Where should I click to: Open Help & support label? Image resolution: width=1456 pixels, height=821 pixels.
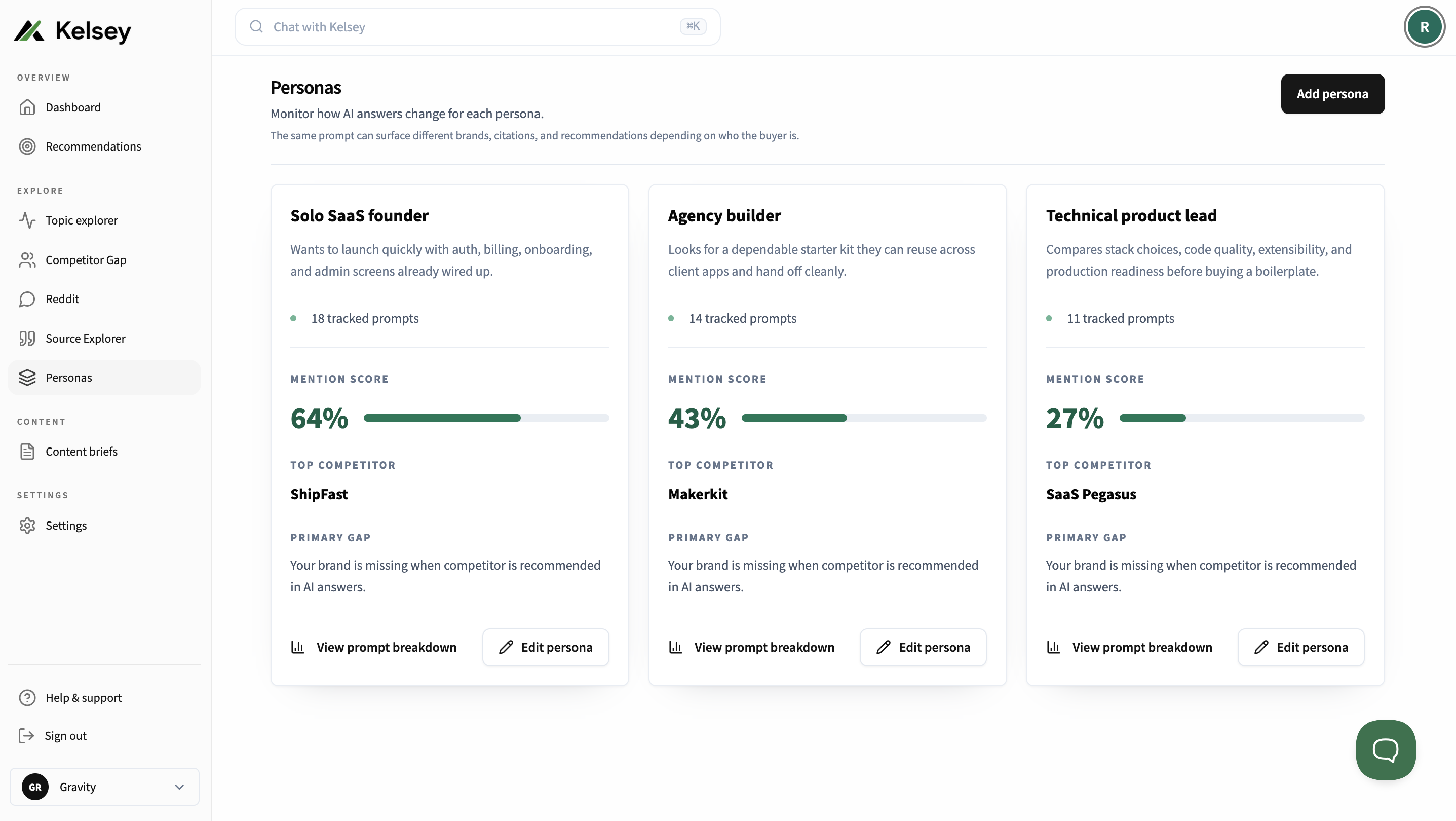click(84, 698)
